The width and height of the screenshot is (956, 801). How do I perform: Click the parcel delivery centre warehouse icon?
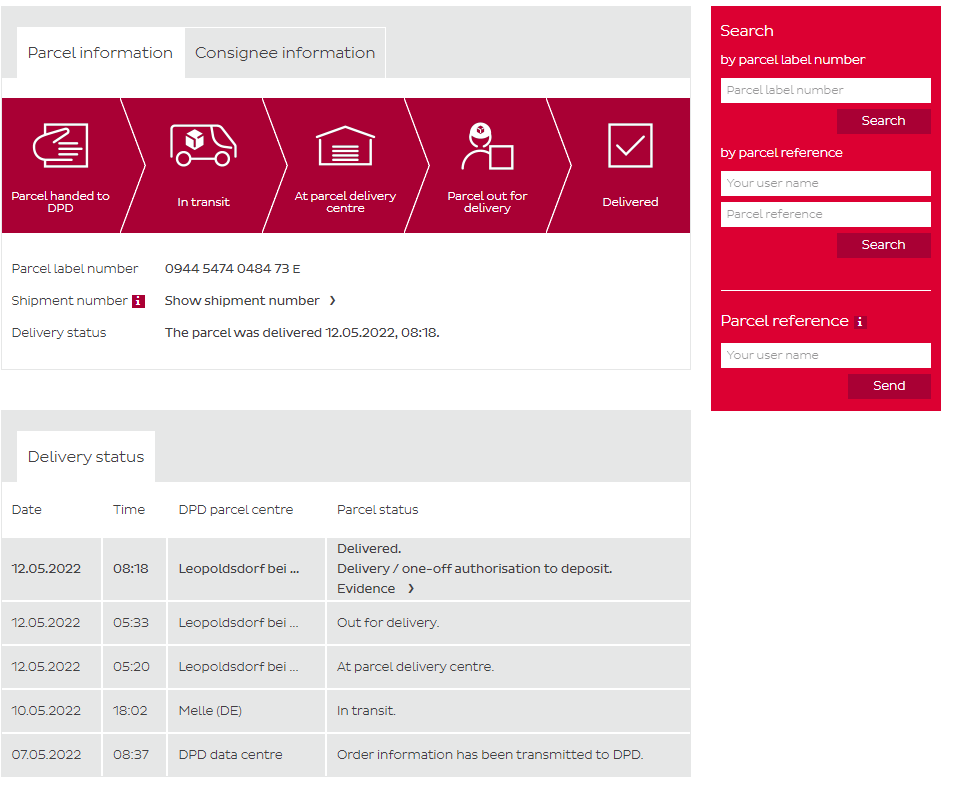pyautogui.click(x=345, y=146)
